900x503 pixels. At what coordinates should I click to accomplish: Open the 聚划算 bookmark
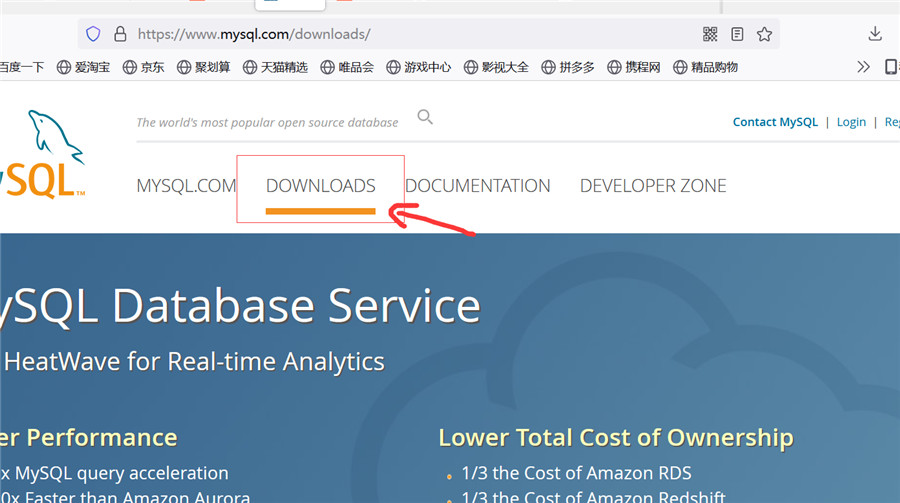coord(203,67)
